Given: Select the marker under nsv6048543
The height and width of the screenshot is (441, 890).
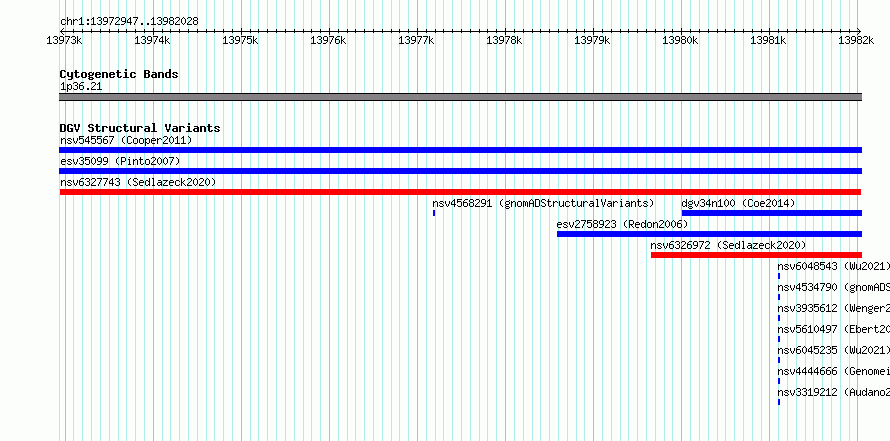Looking at the screenshot, I should [x=779, y=276].
